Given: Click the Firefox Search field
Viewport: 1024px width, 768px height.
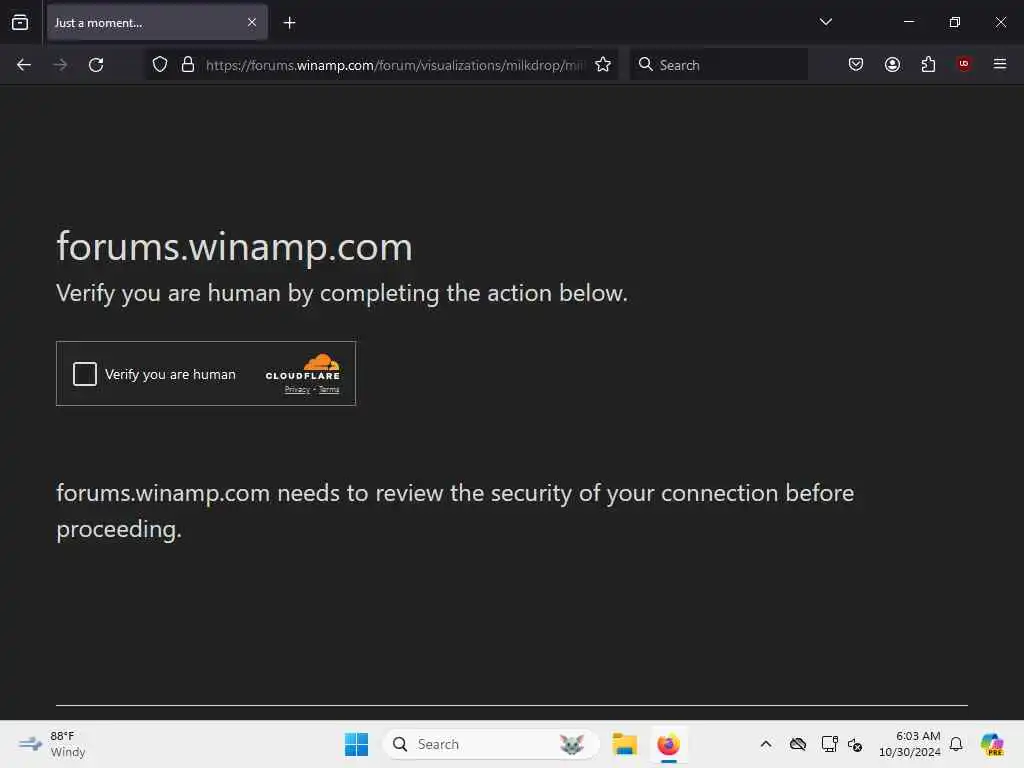Looking at the screenshot, I should coord(718,65).
